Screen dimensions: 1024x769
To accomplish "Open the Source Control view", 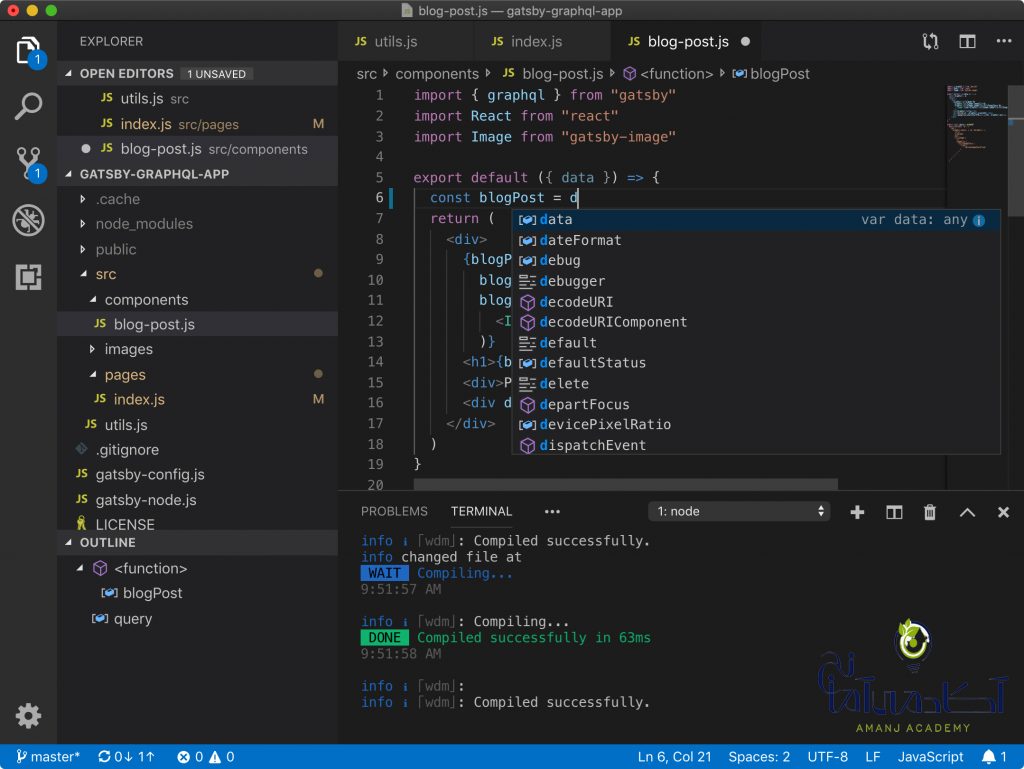I will coord(28,163).
